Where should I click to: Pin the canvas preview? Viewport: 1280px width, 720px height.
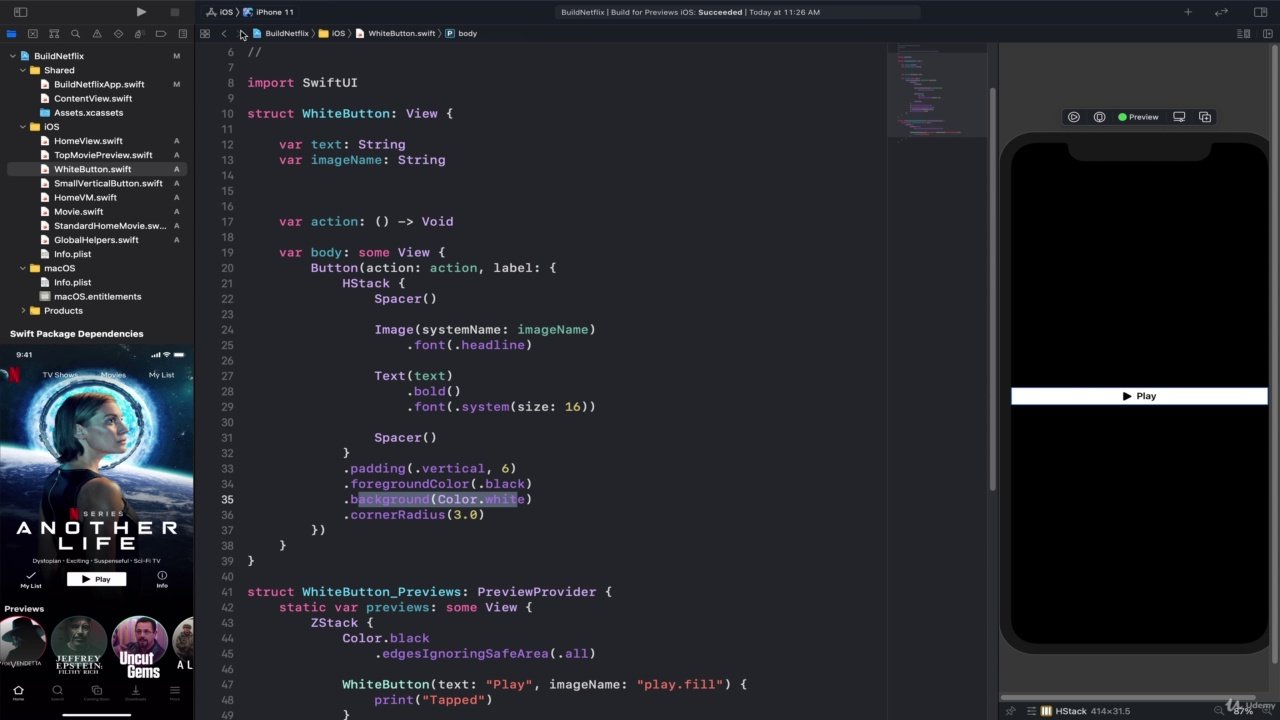click(1011, 711)
